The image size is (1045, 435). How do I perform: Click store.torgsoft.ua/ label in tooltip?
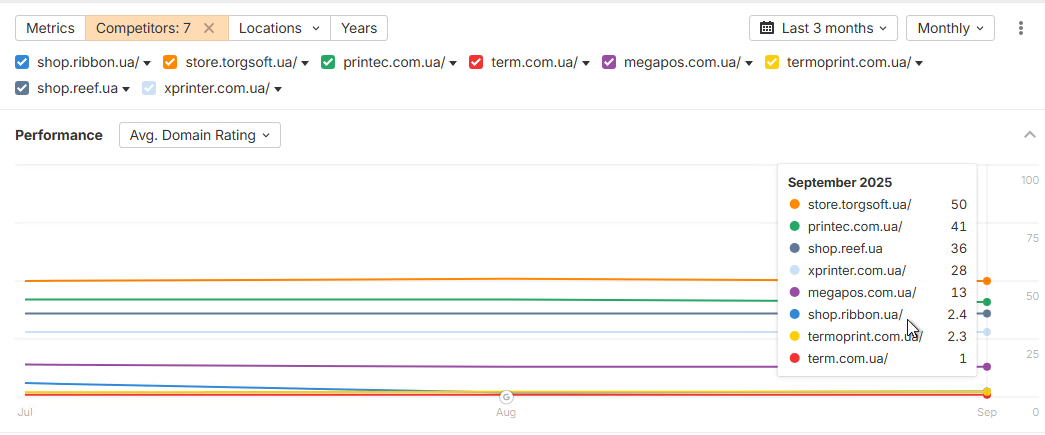click(x=859, y=205)
